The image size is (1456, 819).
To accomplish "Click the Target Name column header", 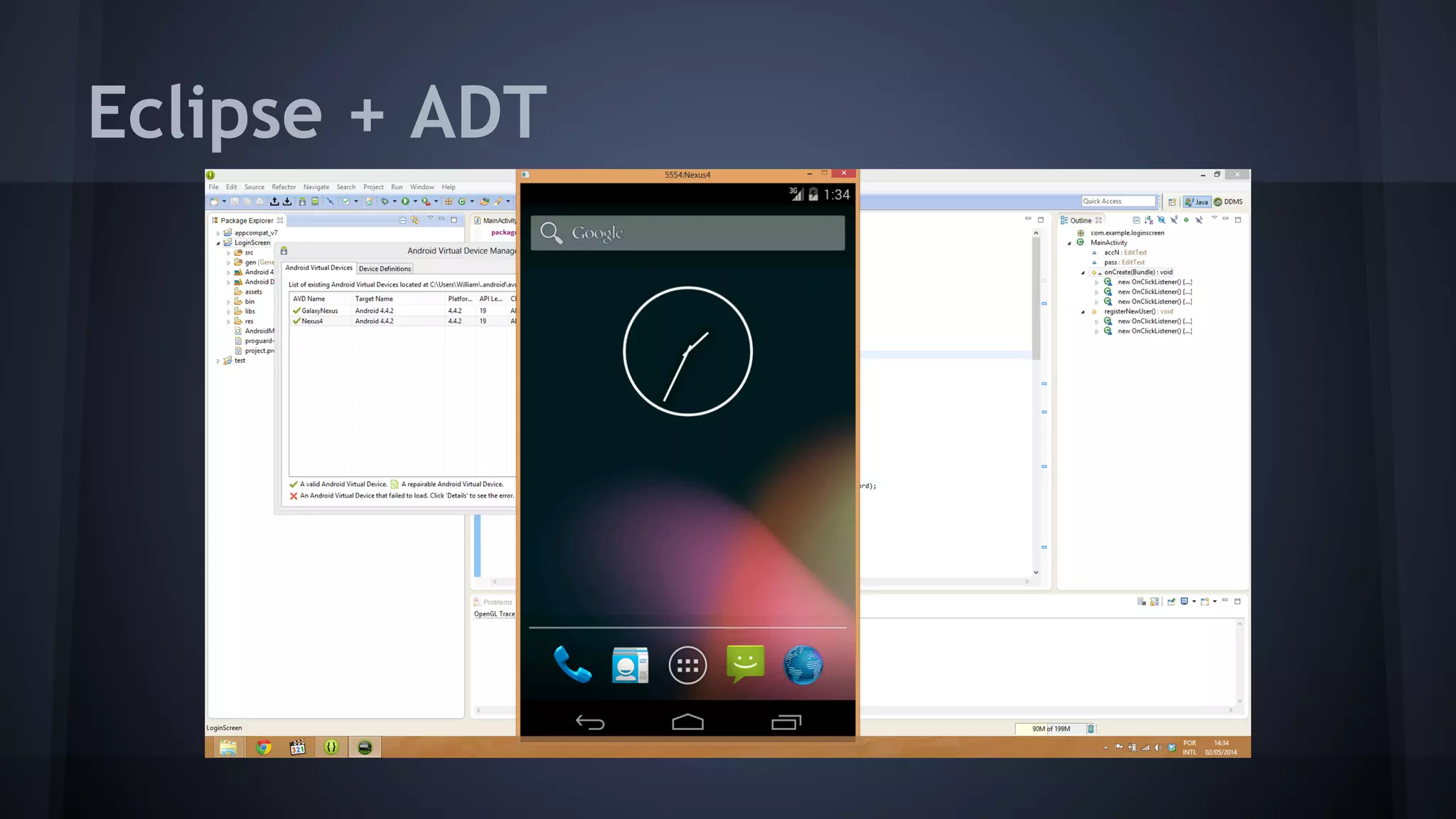I will (398, 299).
